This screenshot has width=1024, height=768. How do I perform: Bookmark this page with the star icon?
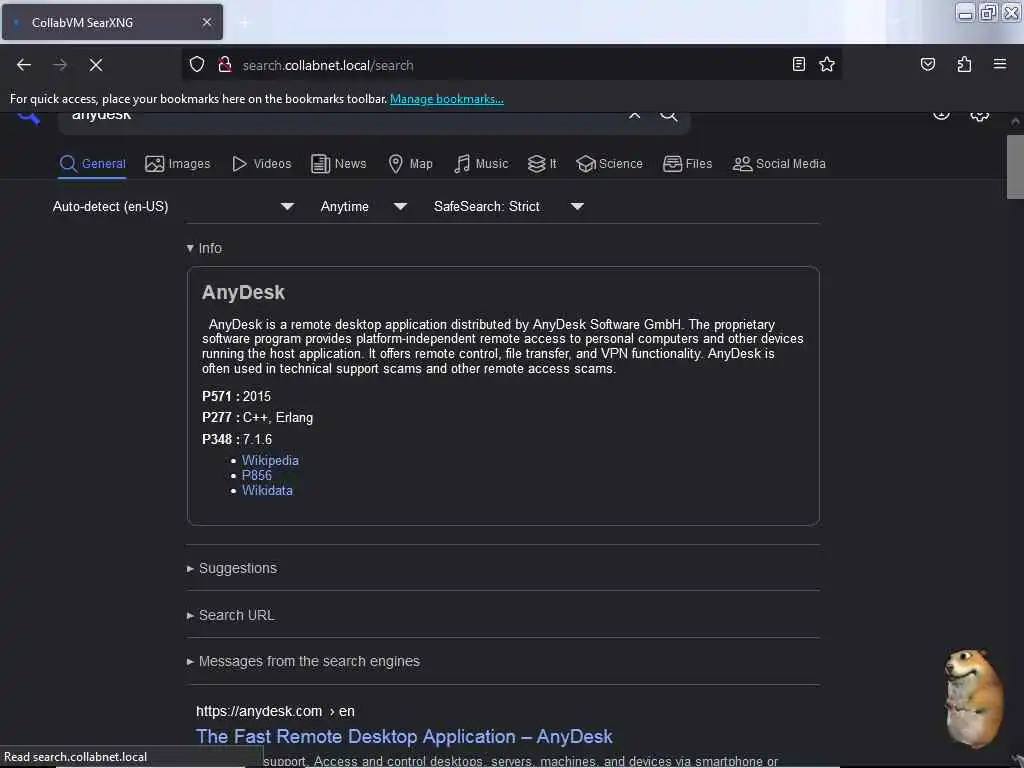click(827, 65)
